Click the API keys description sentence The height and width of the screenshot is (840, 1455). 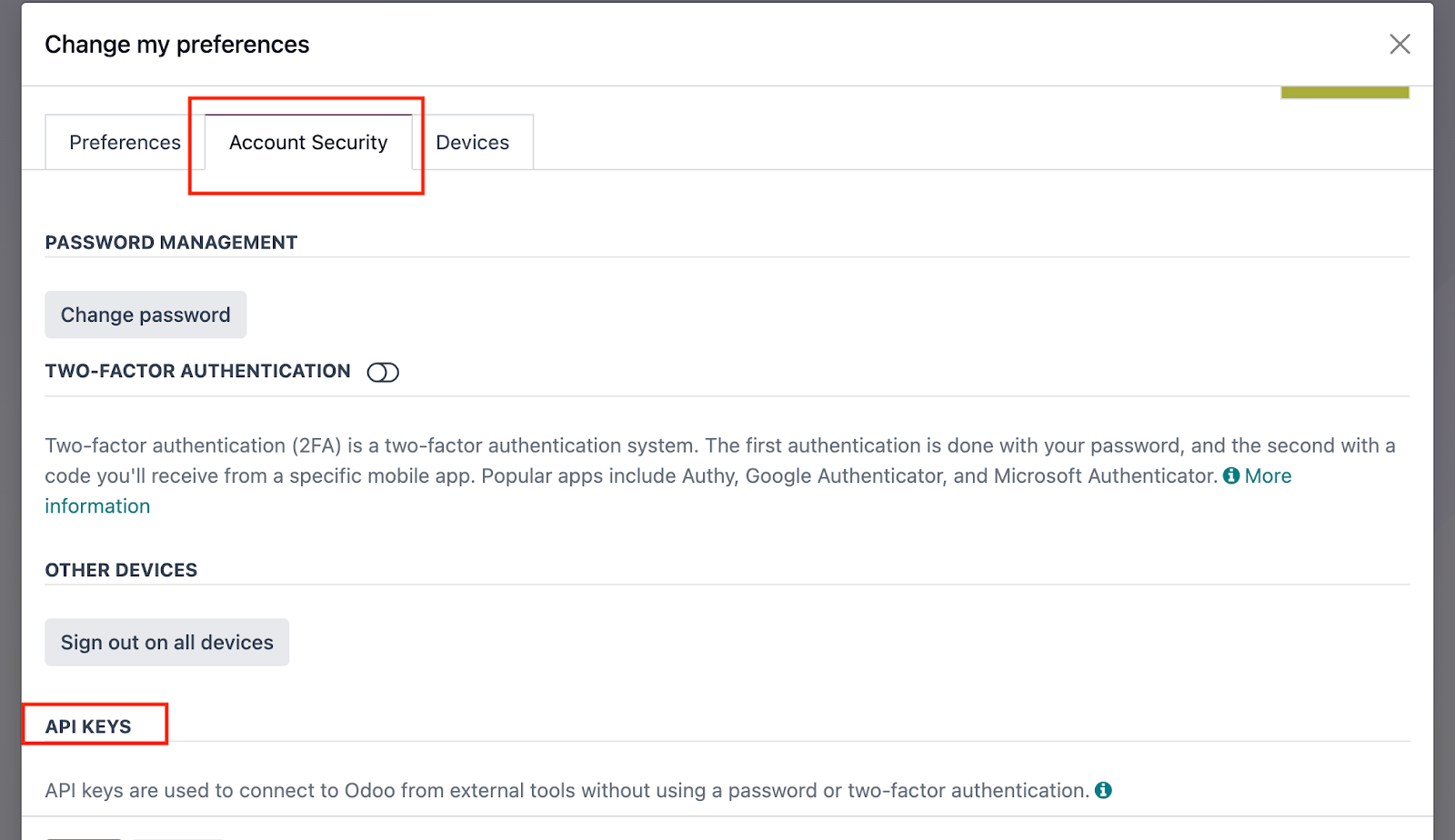pyautogui.click(x=567, y=791)
